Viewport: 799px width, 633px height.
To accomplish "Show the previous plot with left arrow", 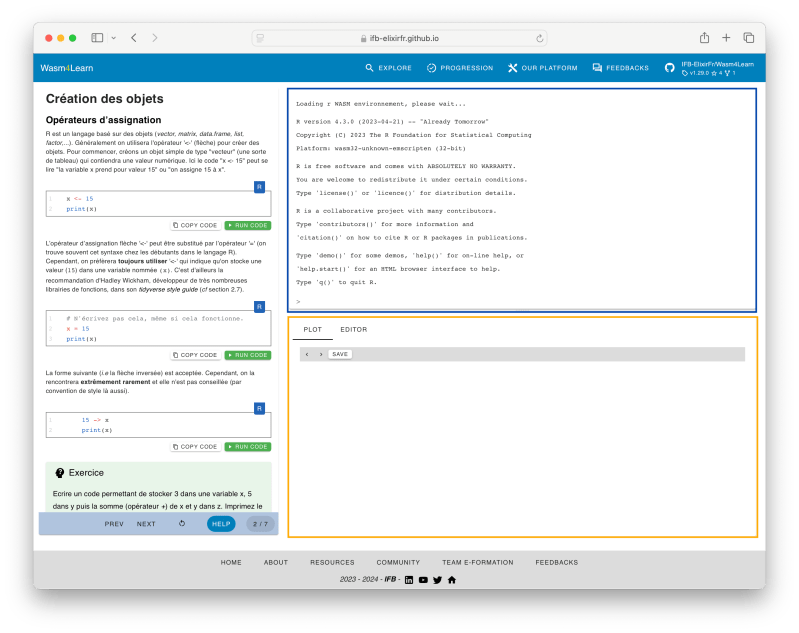I will tap(307, 354).
